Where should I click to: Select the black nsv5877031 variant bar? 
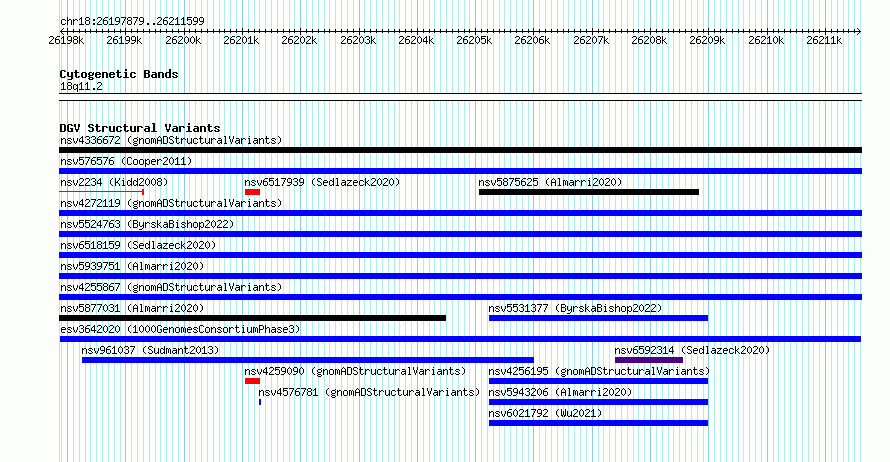point(253,318)
